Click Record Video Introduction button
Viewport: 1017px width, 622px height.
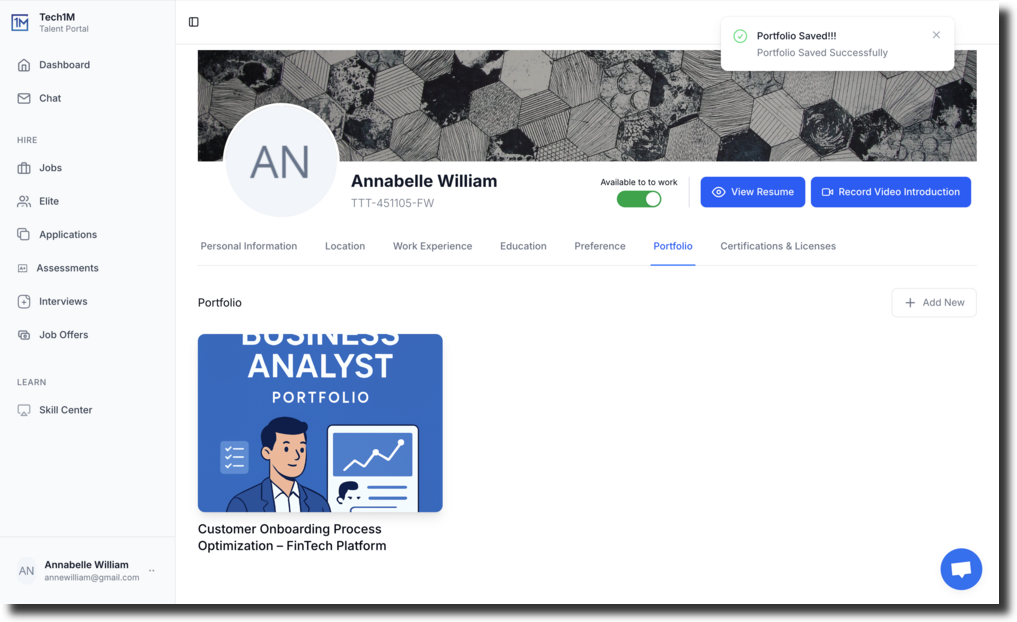(891, 192)
